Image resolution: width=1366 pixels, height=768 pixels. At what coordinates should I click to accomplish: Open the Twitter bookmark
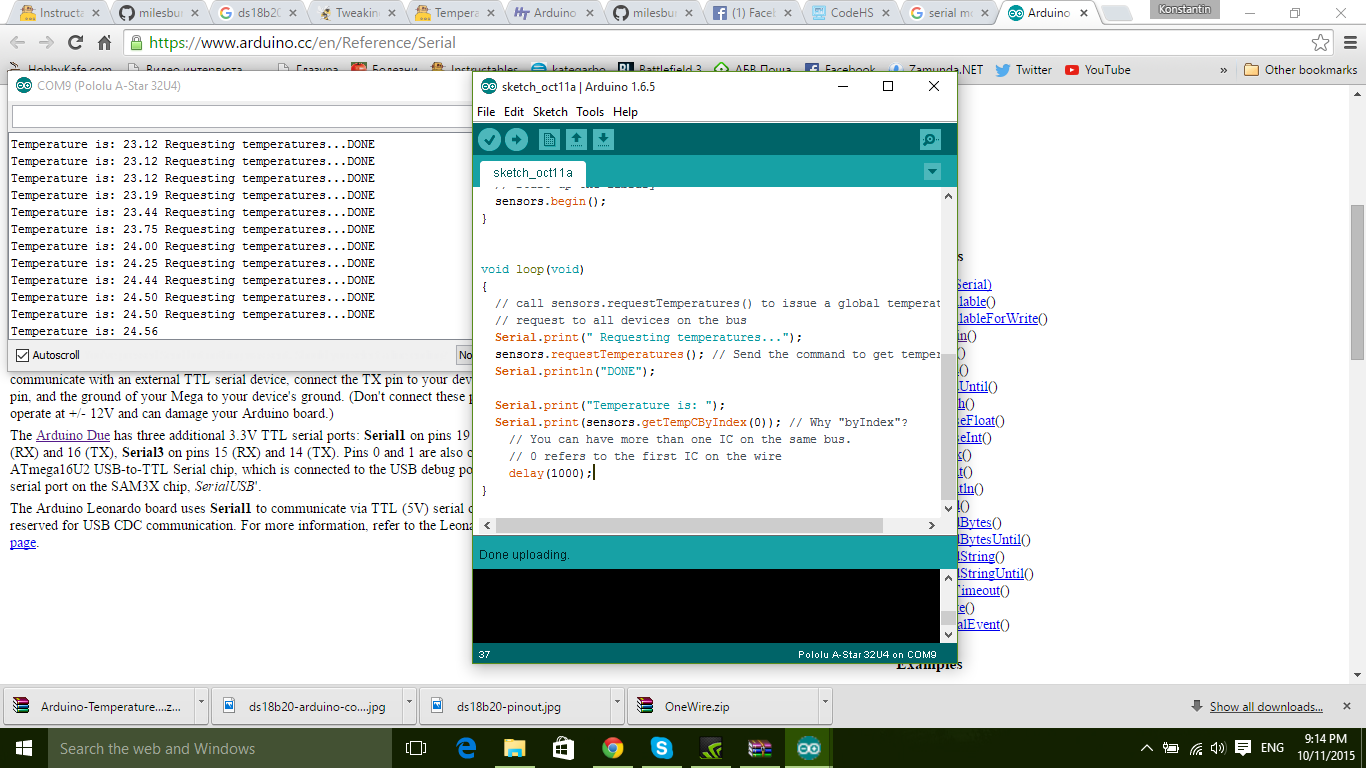pyautogui.click(x=1024, y=70)
